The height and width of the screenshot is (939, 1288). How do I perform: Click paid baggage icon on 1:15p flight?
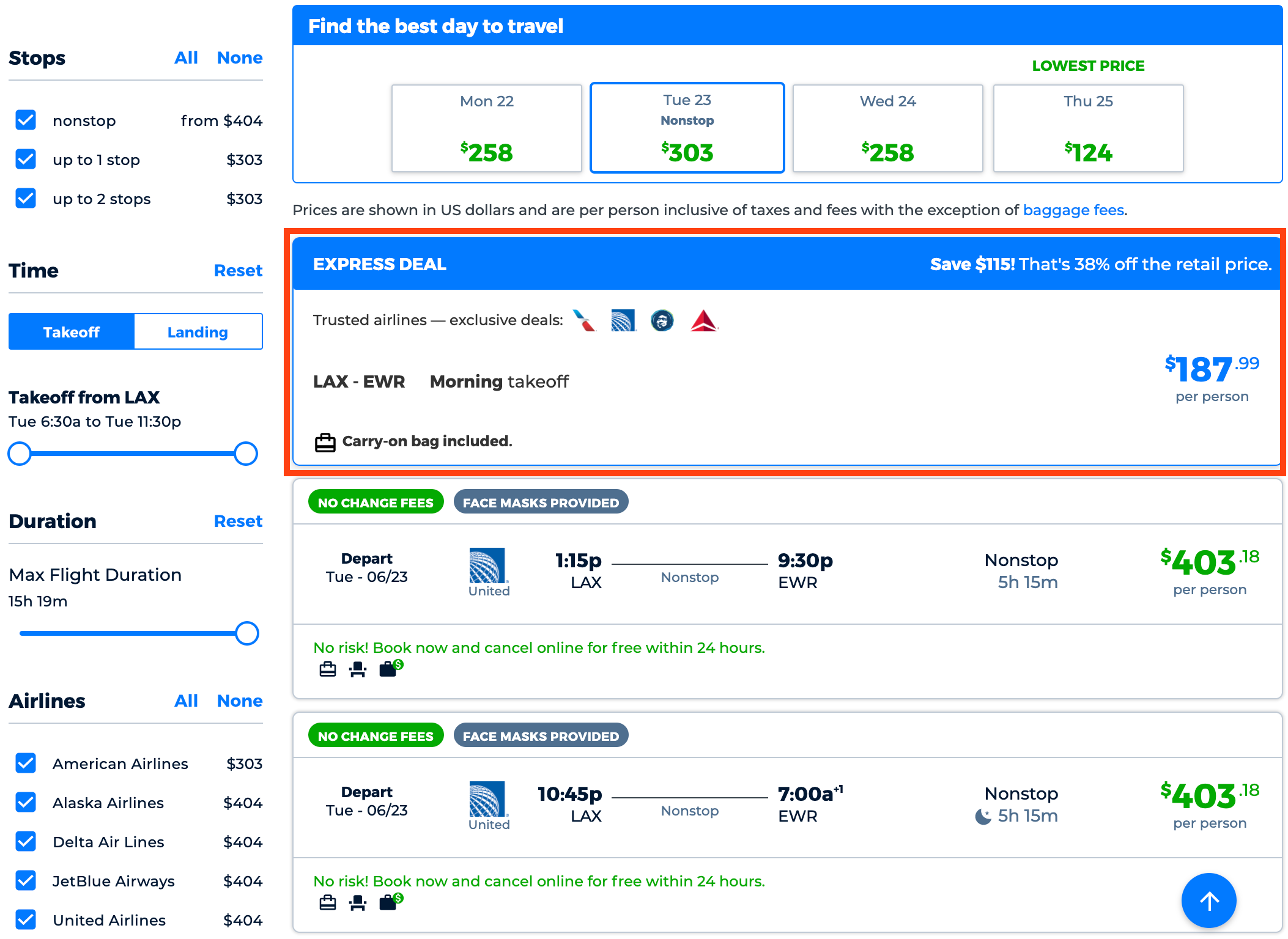[x=391, y=668]
